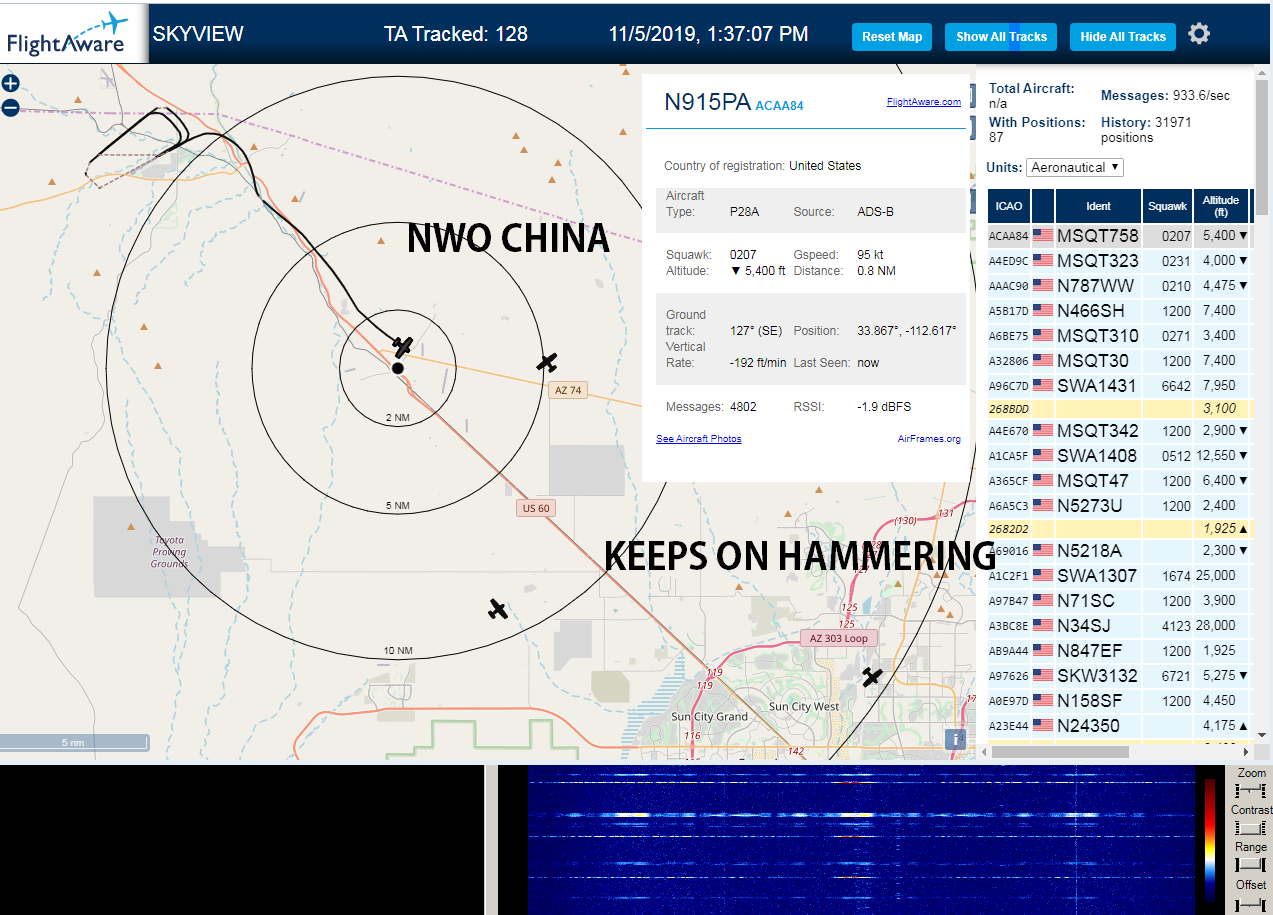
Task: Select the MSQT30 table row
Action: [1119, 361]
